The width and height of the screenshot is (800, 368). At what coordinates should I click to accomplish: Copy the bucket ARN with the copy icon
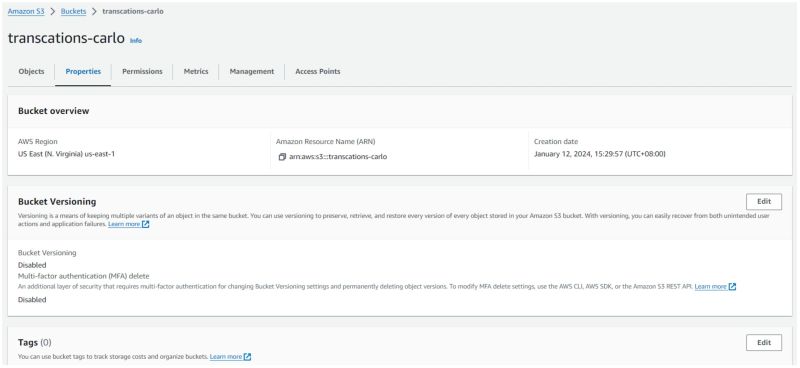[282, 157]
